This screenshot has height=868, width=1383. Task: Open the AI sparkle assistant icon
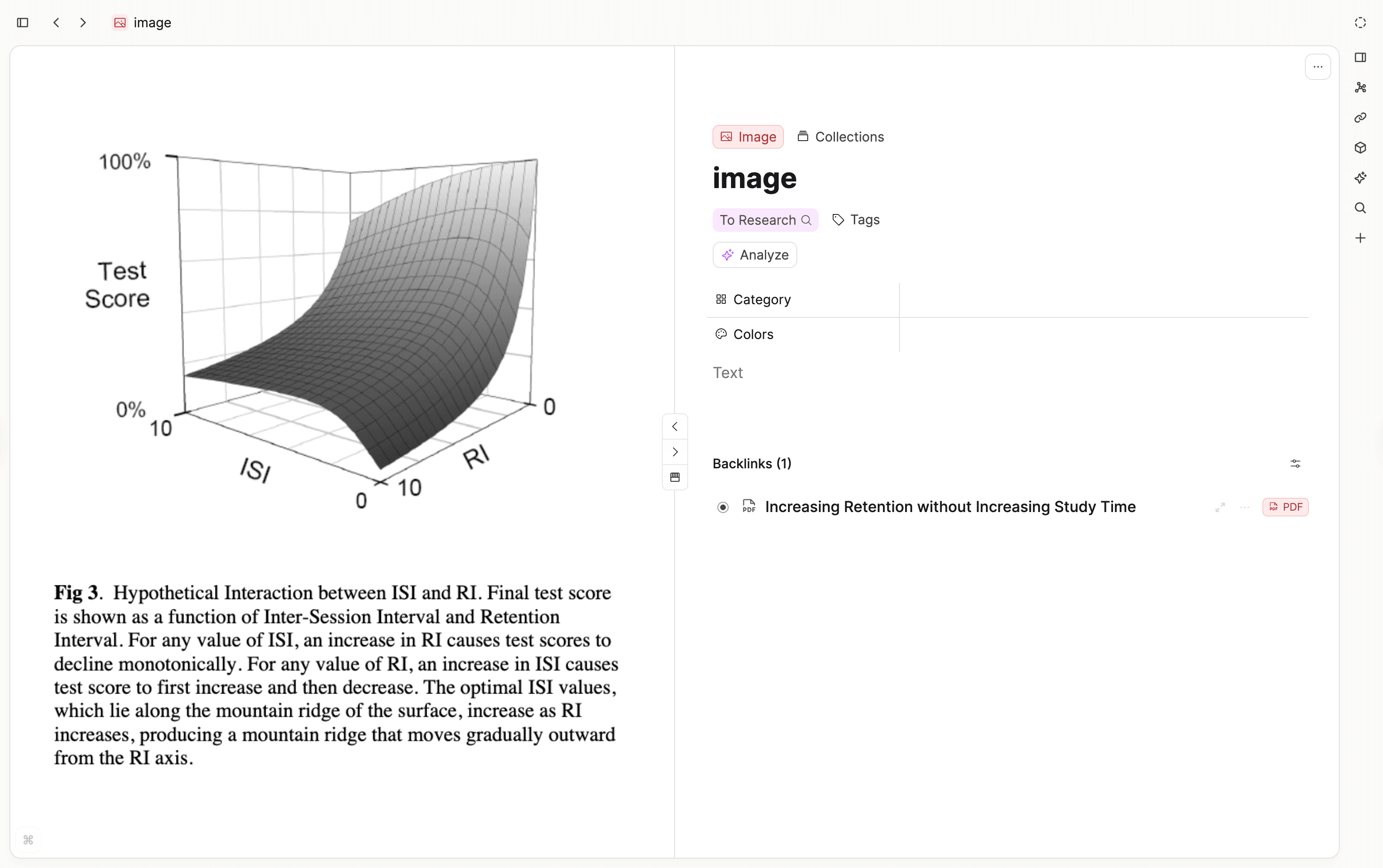(x=1360, y=178)
